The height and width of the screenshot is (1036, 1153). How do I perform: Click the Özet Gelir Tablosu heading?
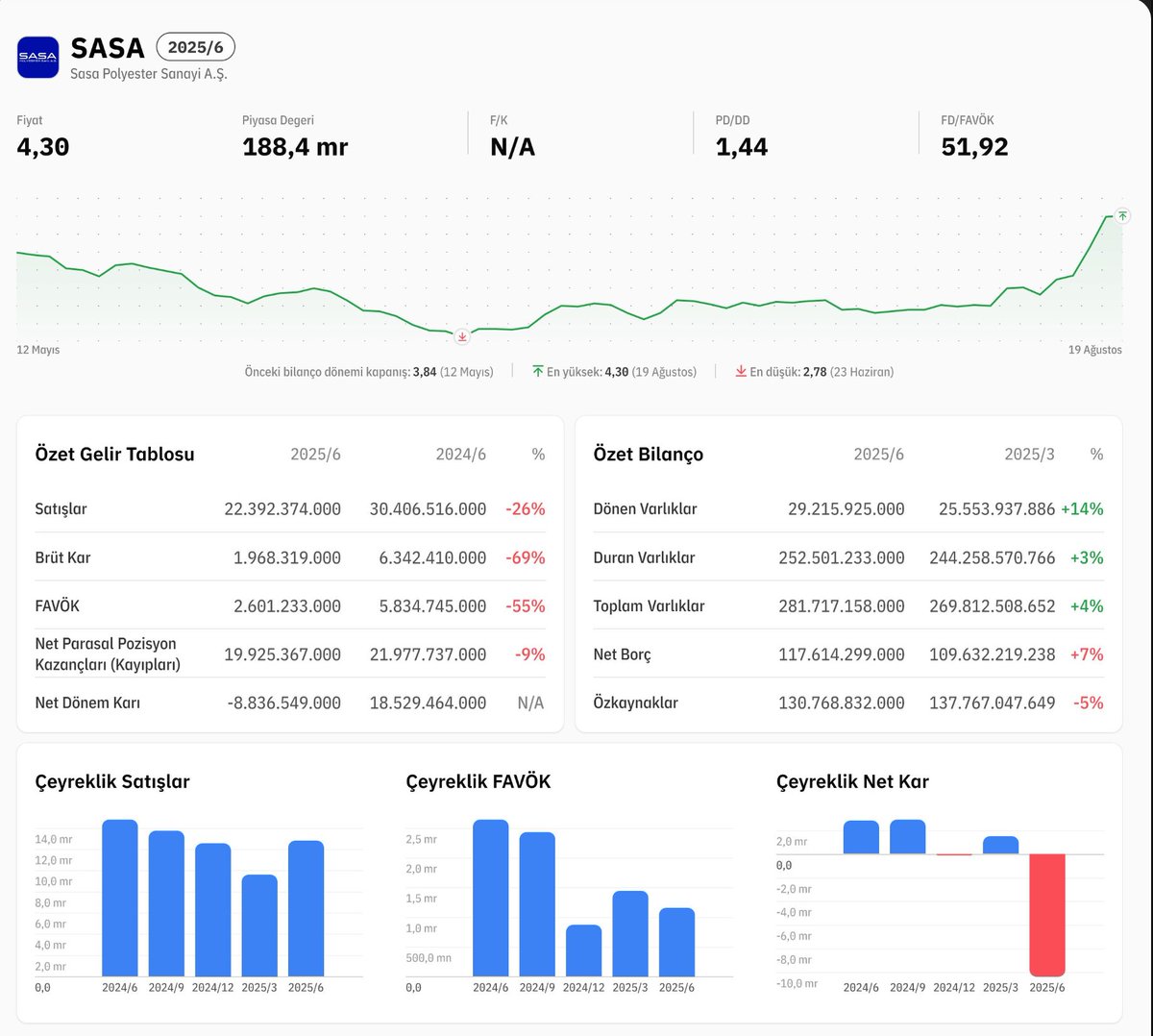click(x=114, y=455)
